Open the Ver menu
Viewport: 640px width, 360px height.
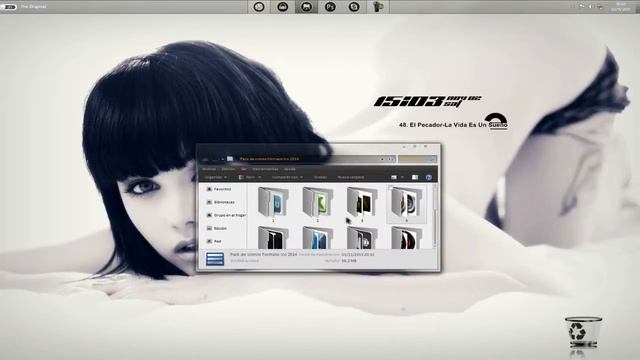point(244,169)
